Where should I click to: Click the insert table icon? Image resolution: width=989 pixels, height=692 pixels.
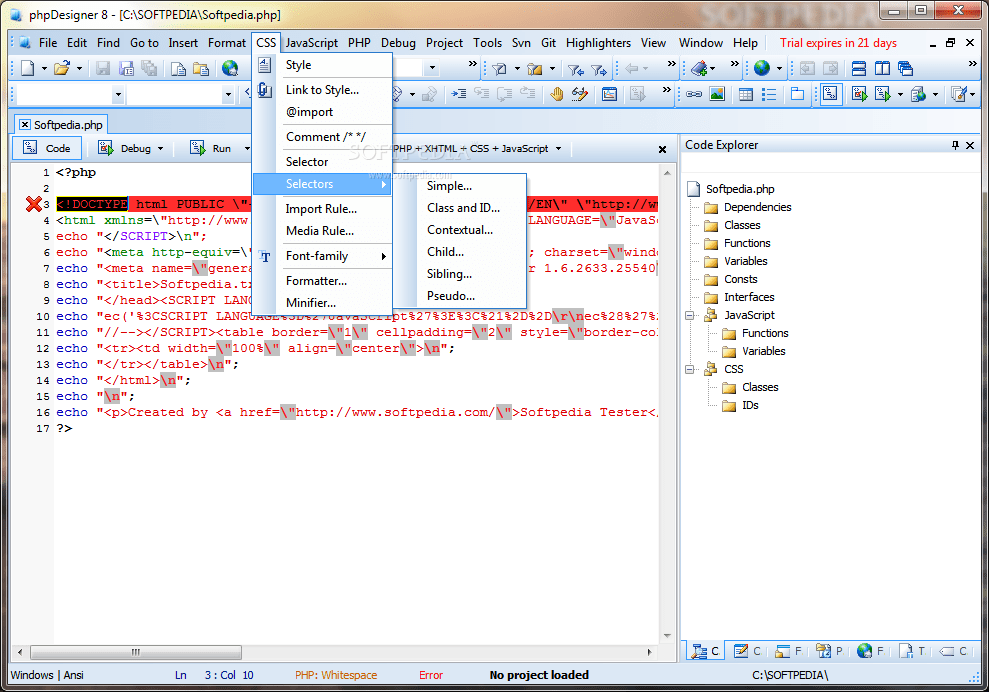(746, 95)
